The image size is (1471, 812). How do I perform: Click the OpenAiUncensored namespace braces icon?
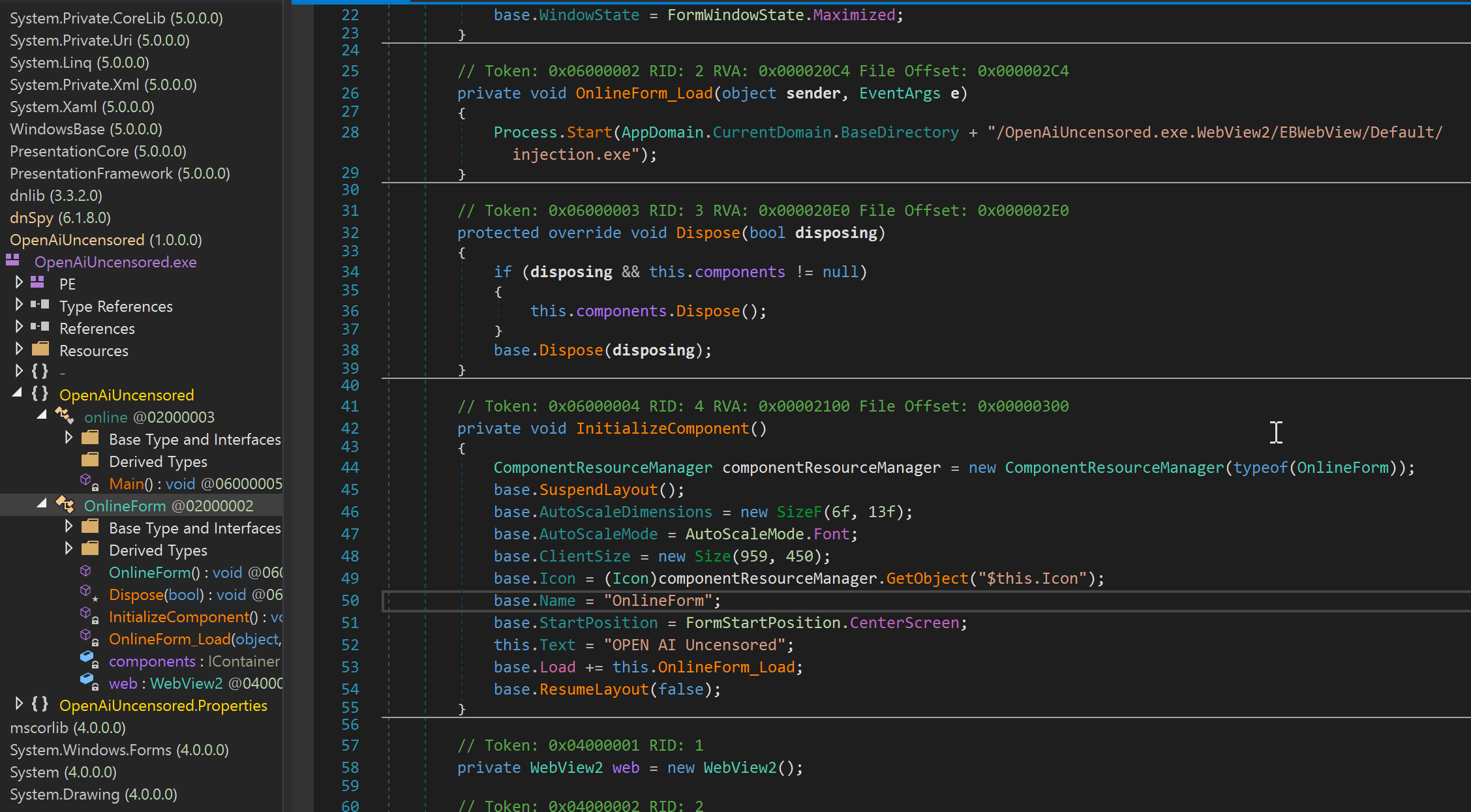[40, 394]
